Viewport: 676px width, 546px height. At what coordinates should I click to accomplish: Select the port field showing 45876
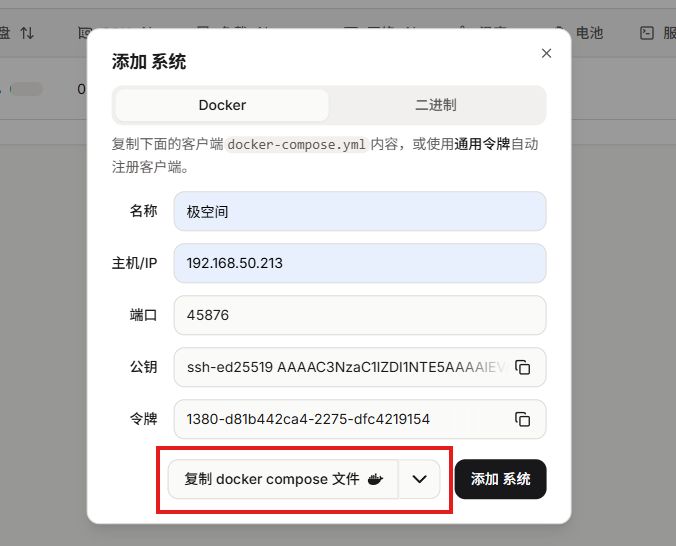359,315
